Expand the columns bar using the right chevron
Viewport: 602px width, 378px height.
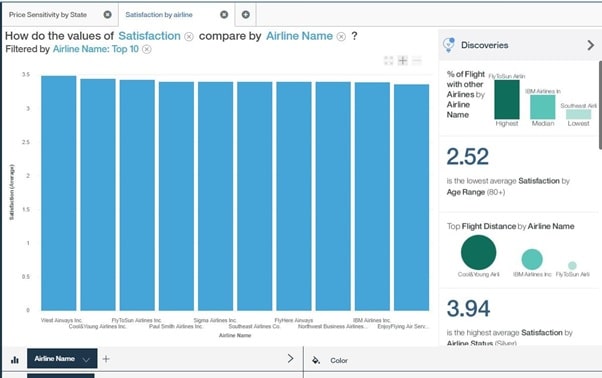(290, 358)
